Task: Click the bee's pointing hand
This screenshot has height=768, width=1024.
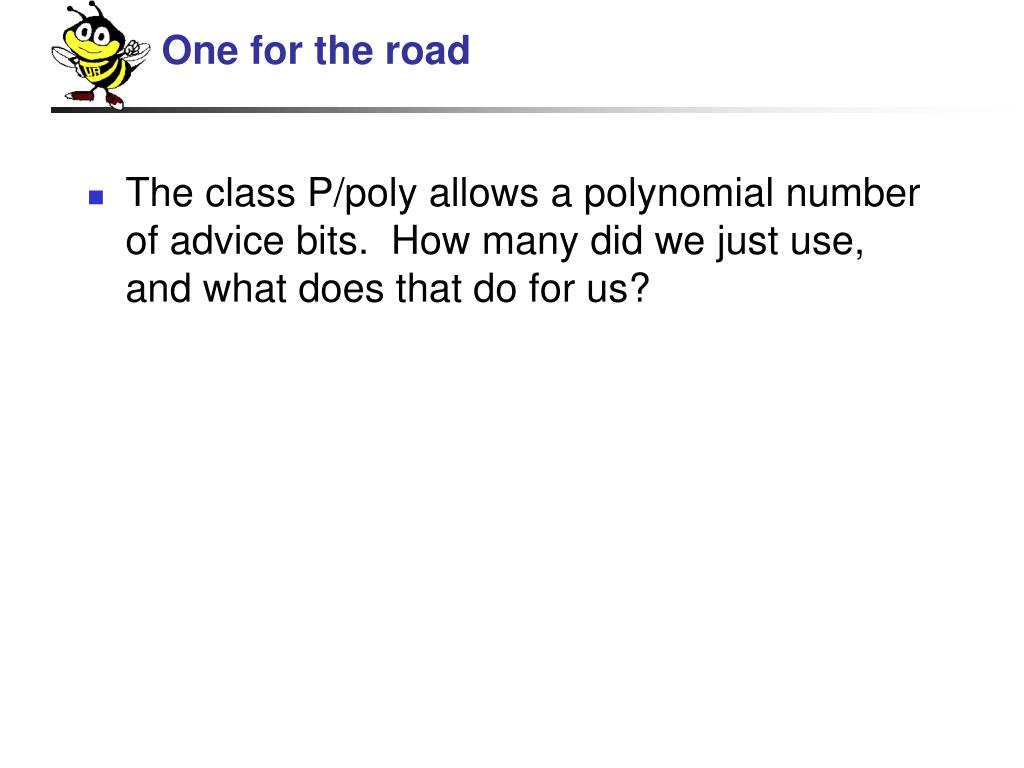Action: [x=133, y=49]
